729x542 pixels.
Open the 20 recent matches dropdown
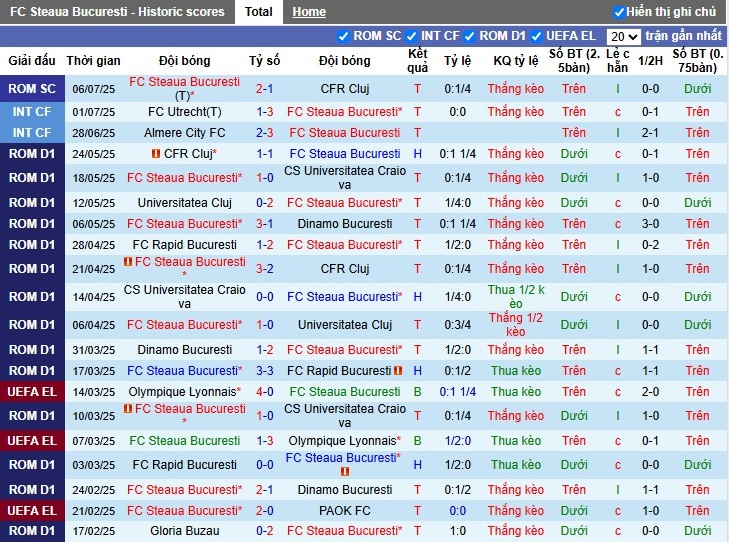point(623,36)
